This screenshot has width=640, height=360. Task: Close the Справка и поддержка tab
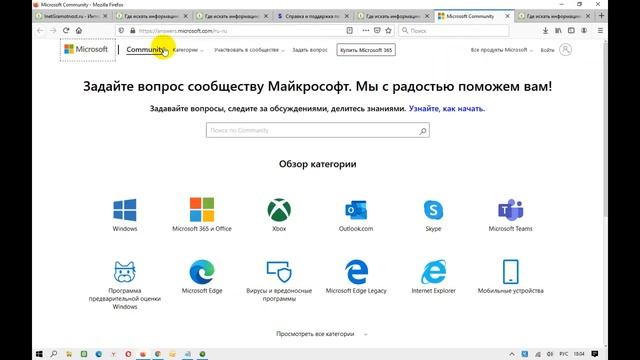[347, 16]
